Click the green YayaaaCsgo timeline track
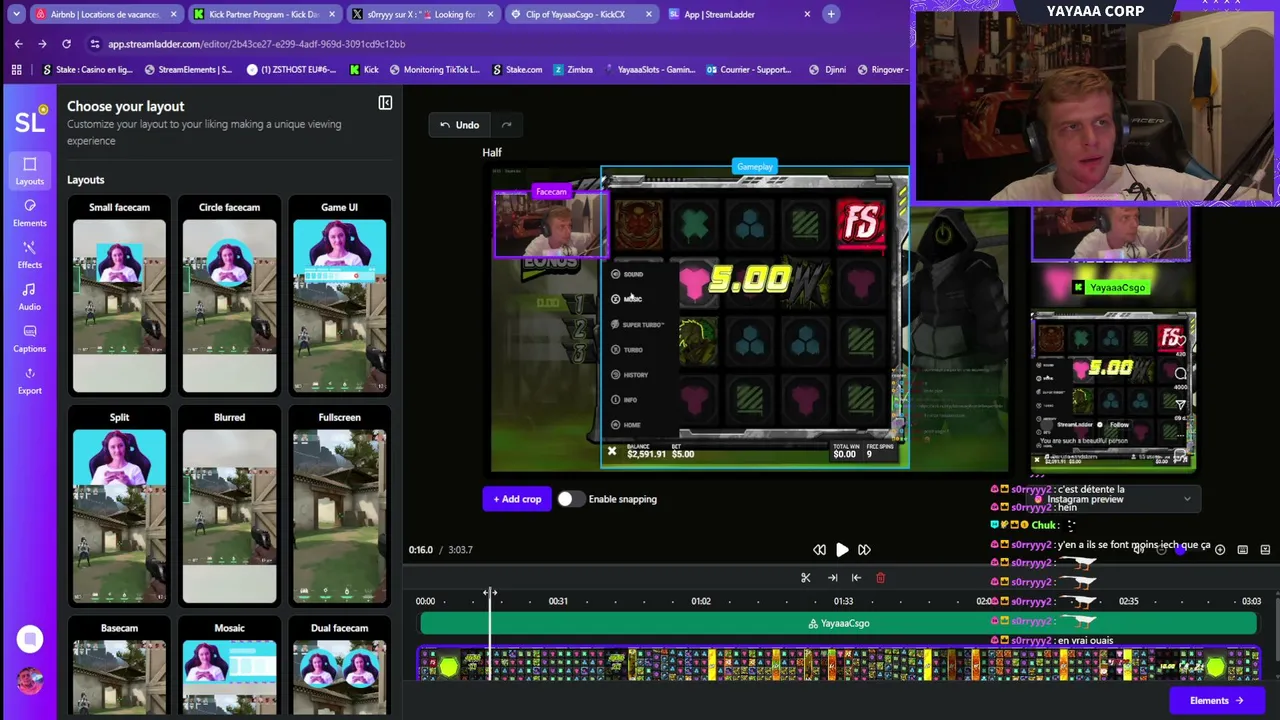Image resolution: width=1280 pixels, height=720 pixels. click(838, 624)
